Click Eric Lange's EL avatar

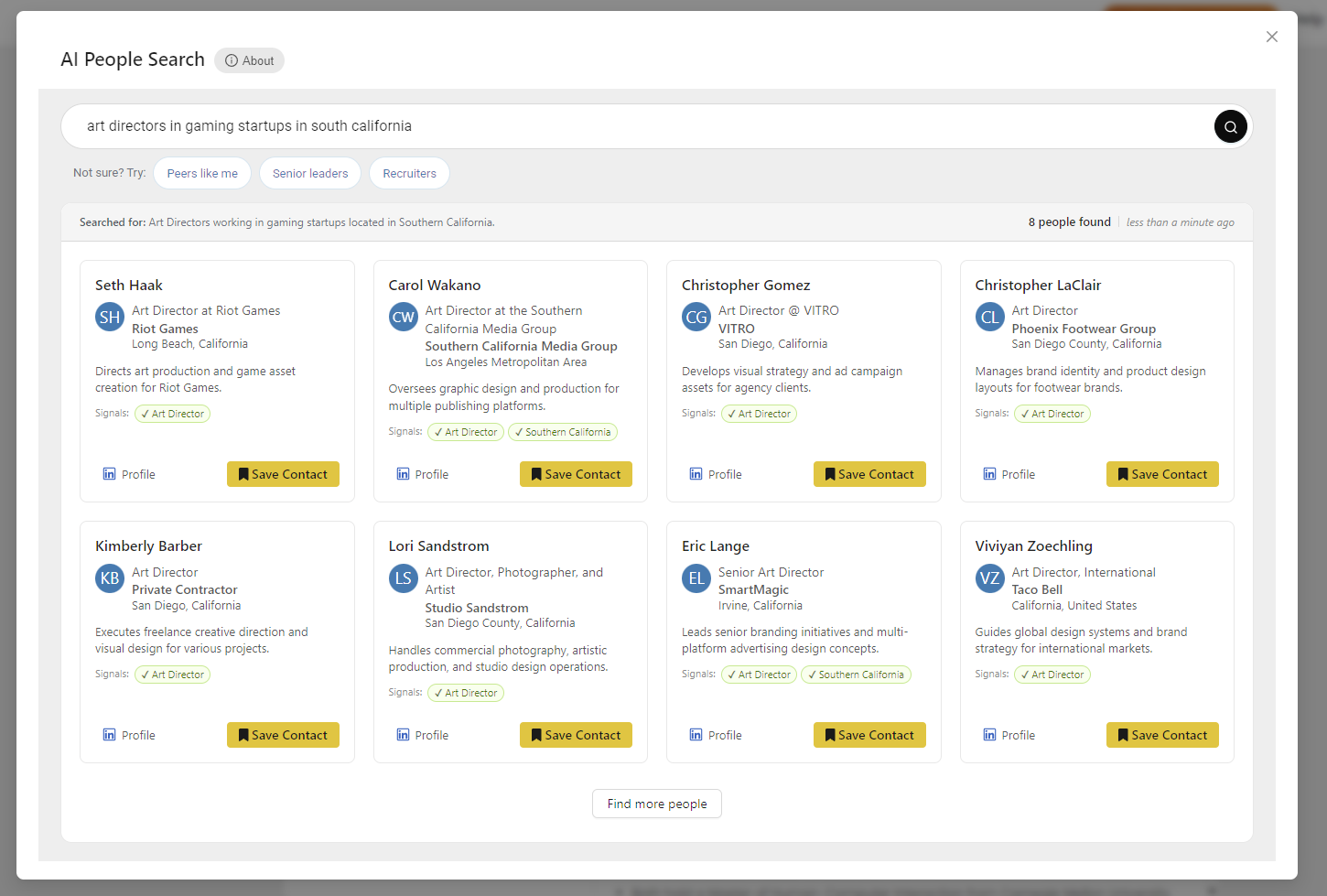(696, 578)
